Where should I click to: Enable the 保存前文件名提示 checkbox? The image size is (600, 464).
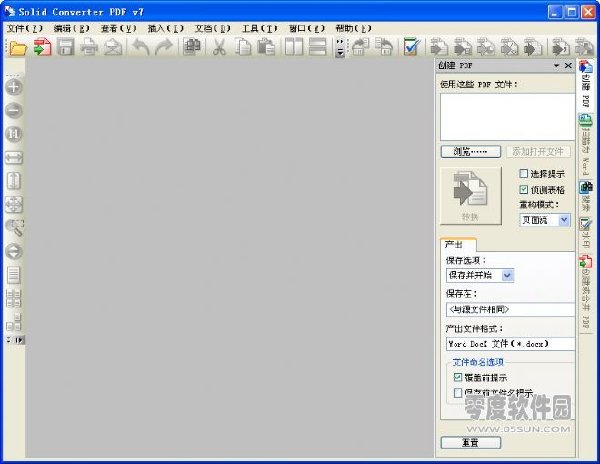[x=458, y=392]
